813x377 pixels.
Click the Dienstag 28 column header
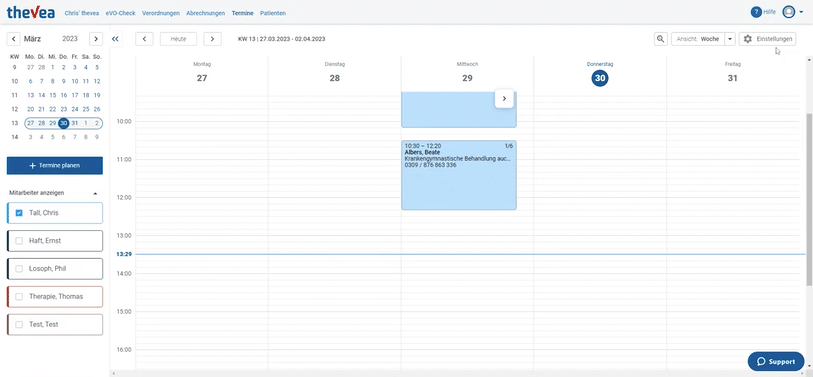click(x=334, y=73)
